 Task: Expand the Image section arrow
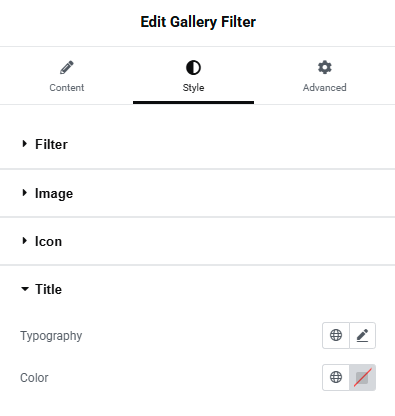tap(24, 193)
